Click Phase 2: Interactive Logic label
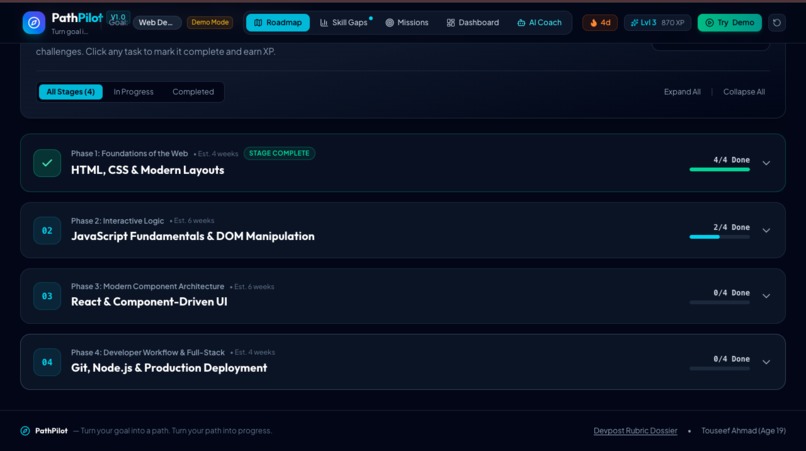The image size is (806, 451). pos(117,221)
